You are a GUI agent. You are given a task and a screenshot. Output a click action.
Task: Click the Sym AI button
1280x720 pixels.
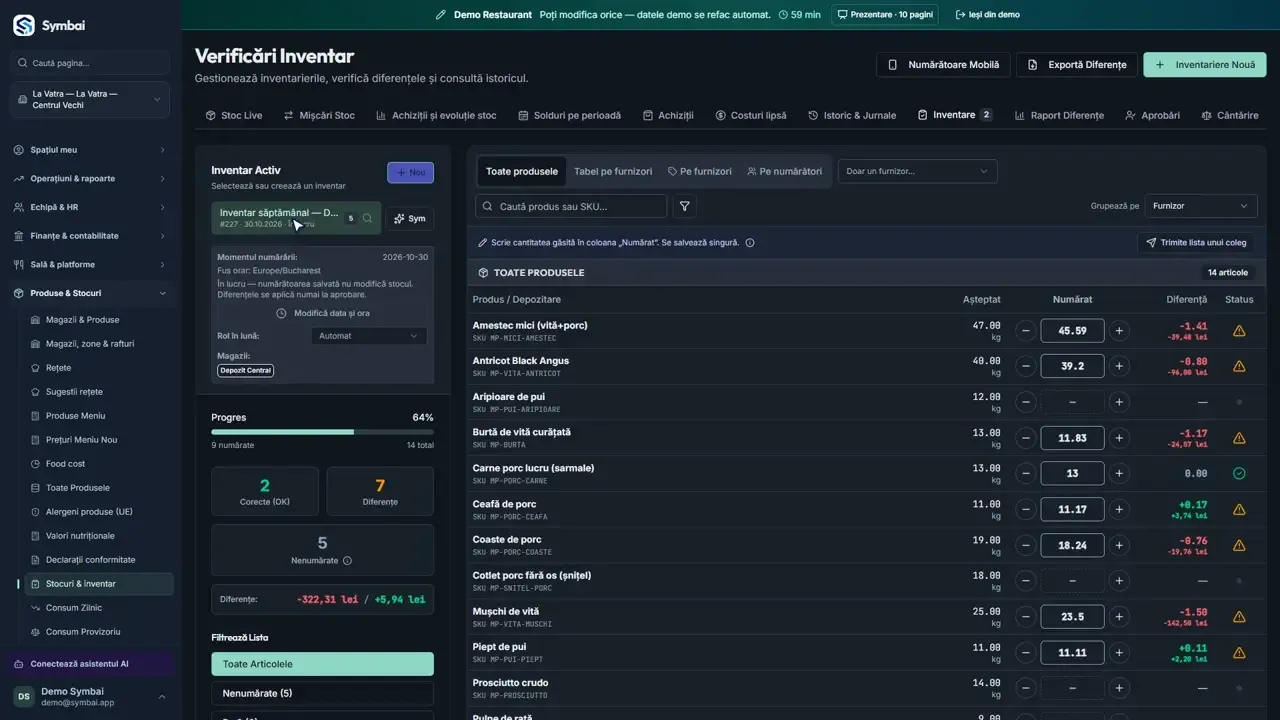point(410,218)
